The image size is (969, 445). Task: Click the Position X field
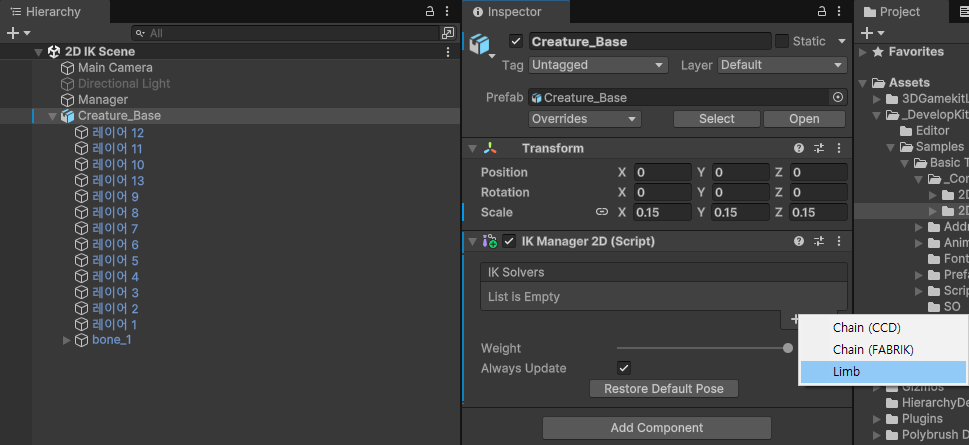tap(662, 172)
